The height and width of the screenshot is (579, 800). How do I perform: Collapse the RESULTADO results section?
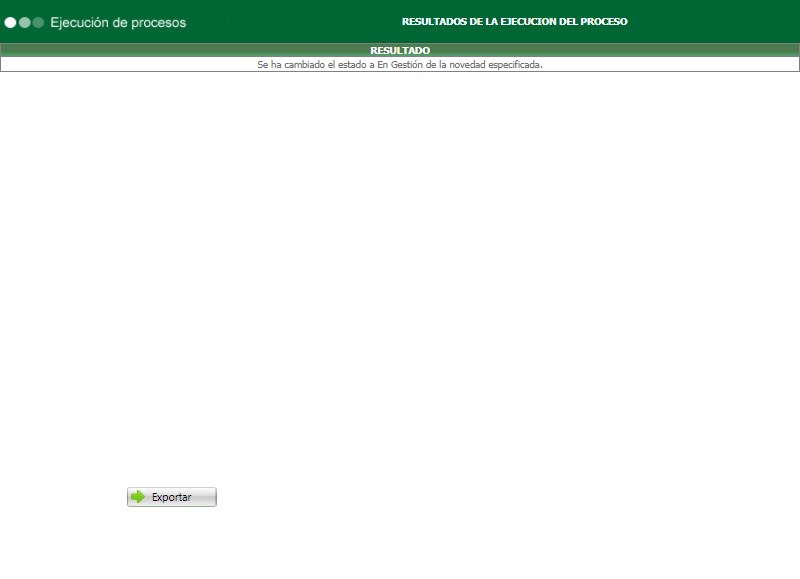click(x=400, y=47)
